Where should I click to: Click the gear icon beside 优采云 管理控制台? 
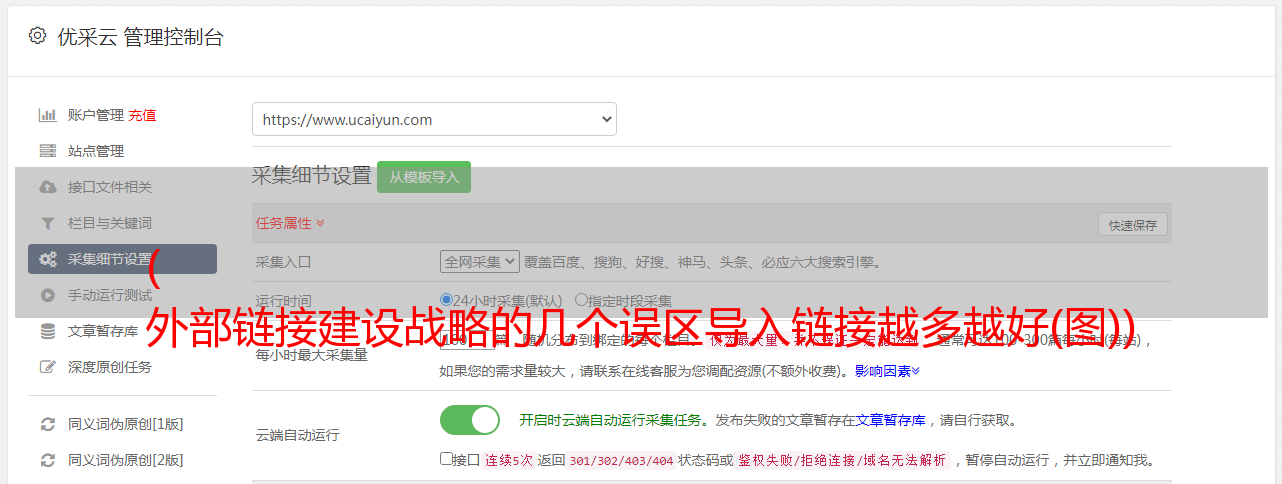tap(37, 36)
